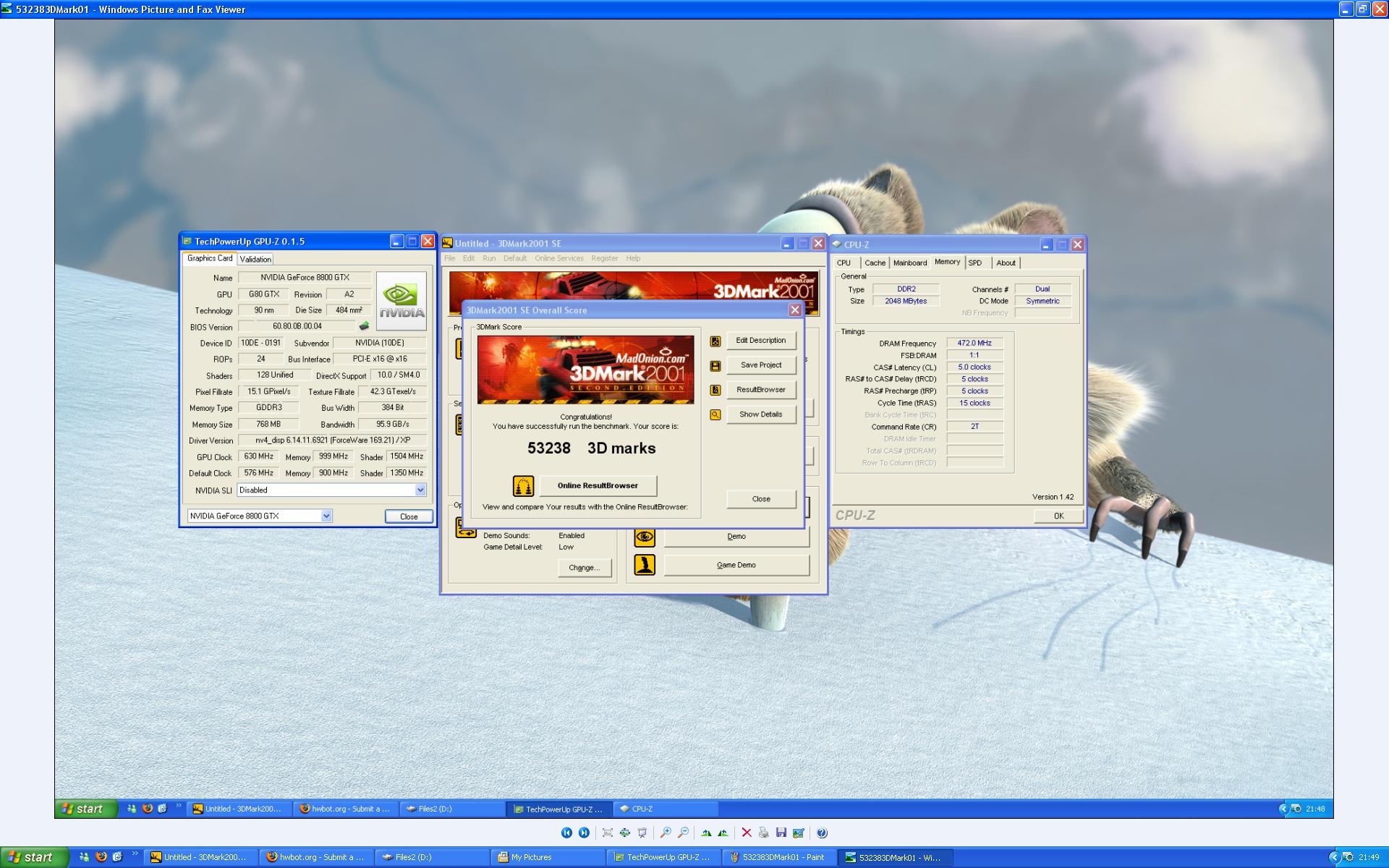
Task: Switch to Validation tab in GPU-Z
Action: pos(255,259)
